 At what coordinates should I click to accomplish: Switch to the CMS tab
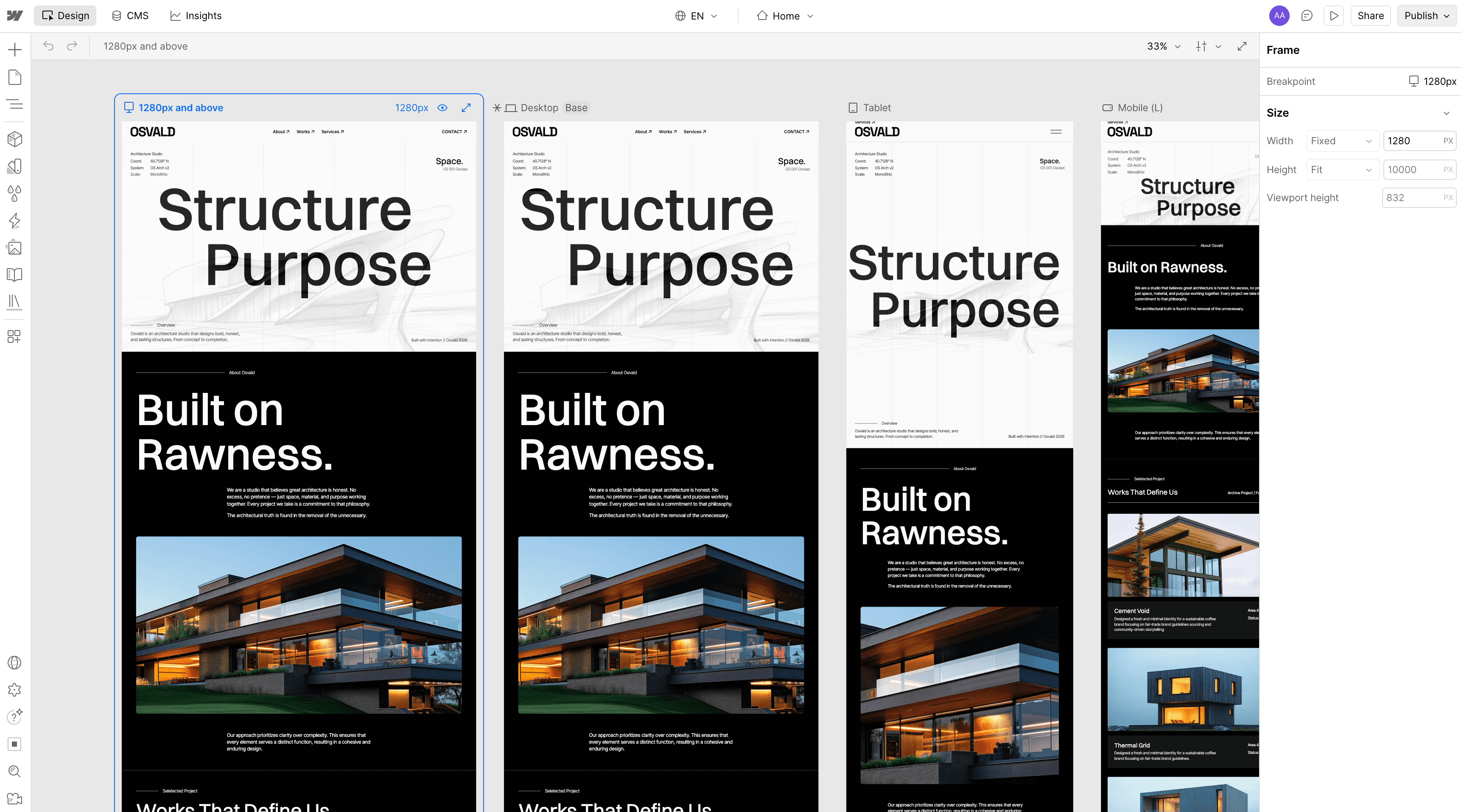[x=131, y=16]
